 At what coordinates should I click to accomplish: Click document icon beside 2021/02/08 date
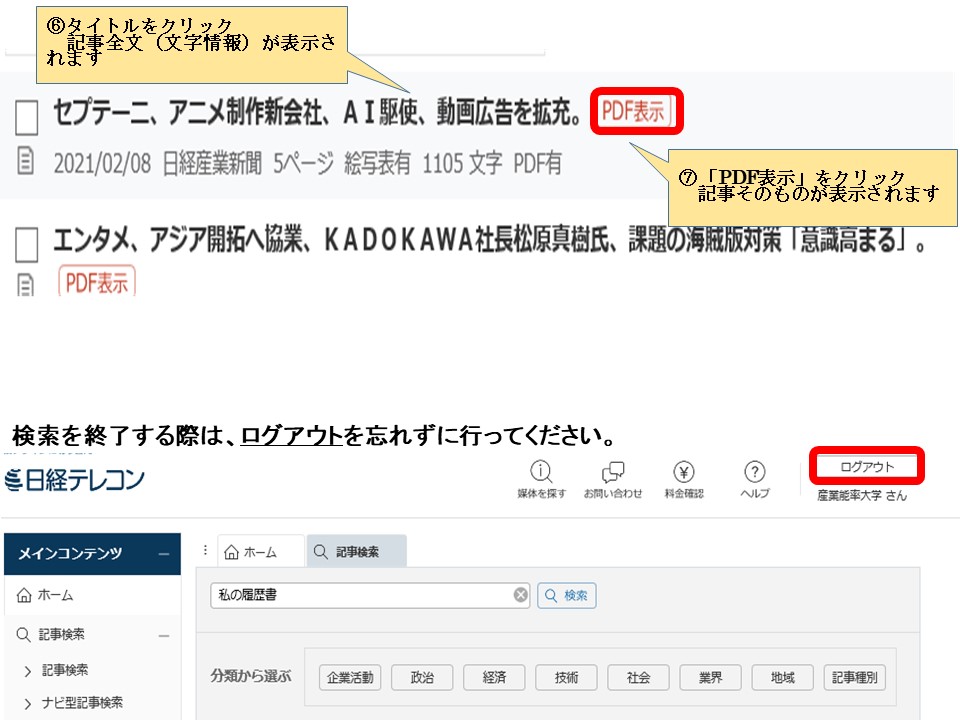coord(26,161)
